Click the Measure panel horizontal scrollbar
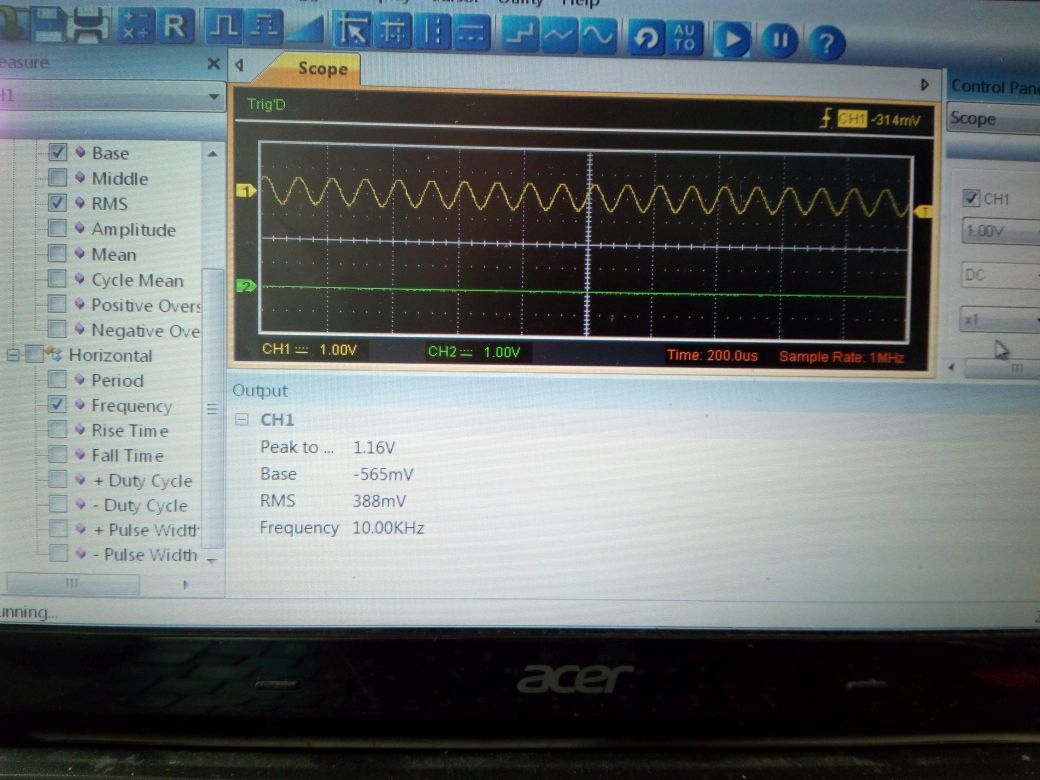 coord(72,583)
